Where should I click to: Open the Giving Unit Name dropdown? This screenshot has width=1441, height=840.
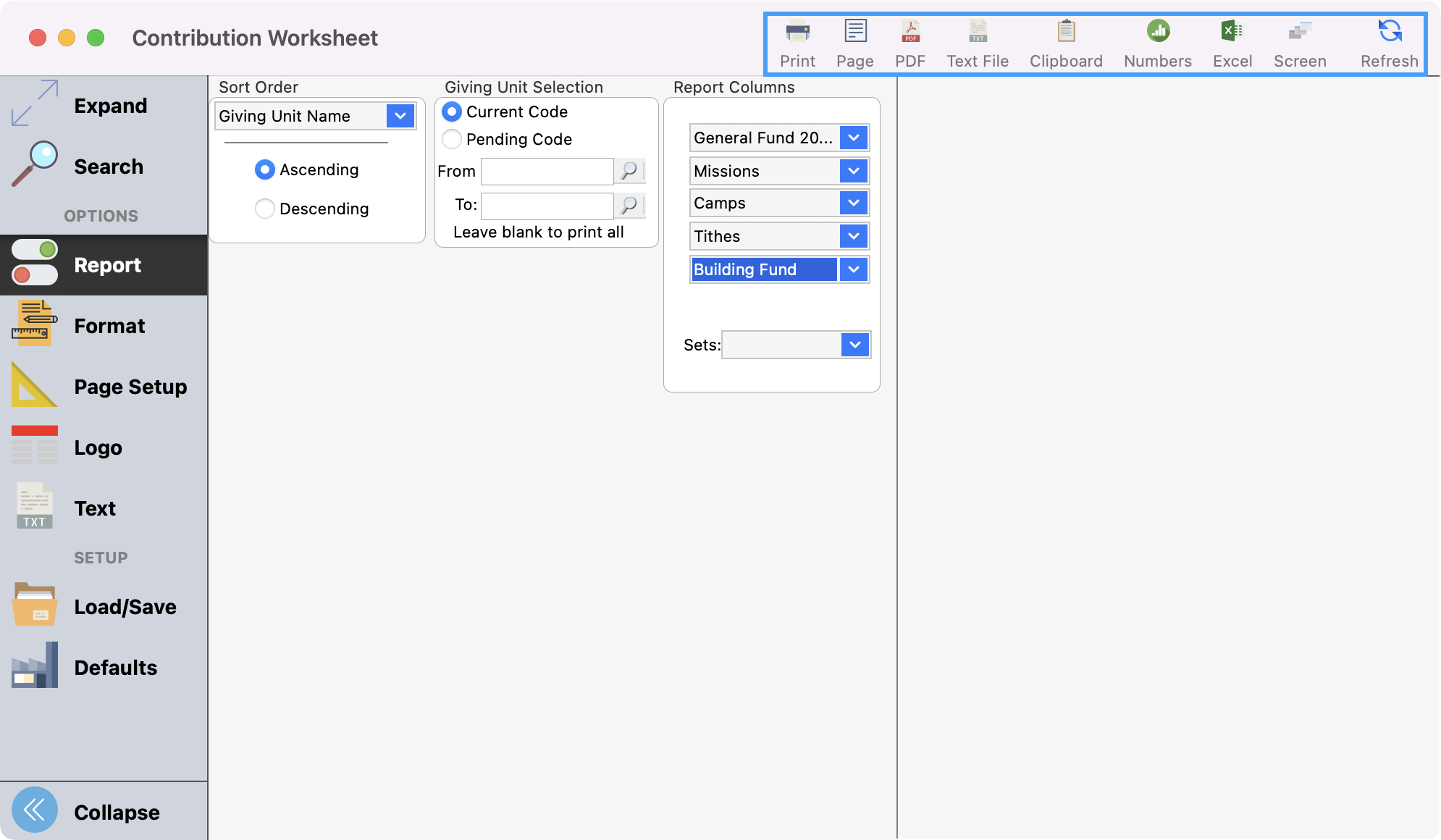[400, 116]
